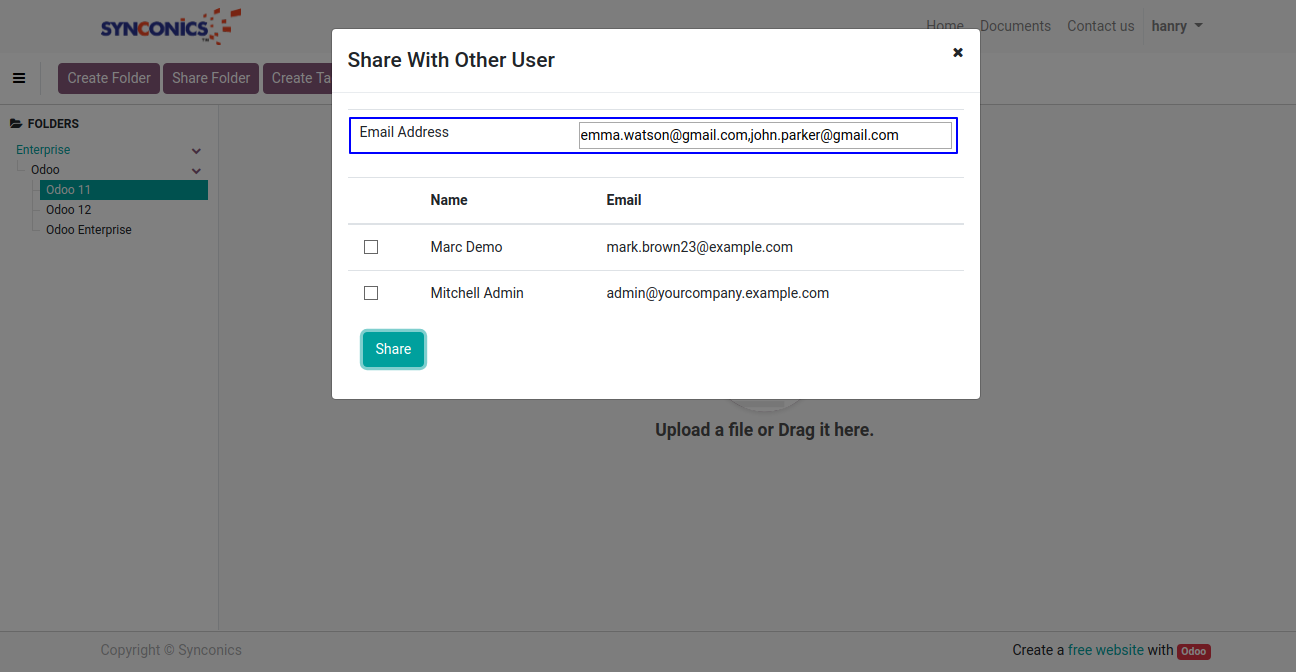Collapse the Odoo folder chevron
The height and width of the screenshot is (672, 1296).
pyautogui.click(x=197, y=171)
